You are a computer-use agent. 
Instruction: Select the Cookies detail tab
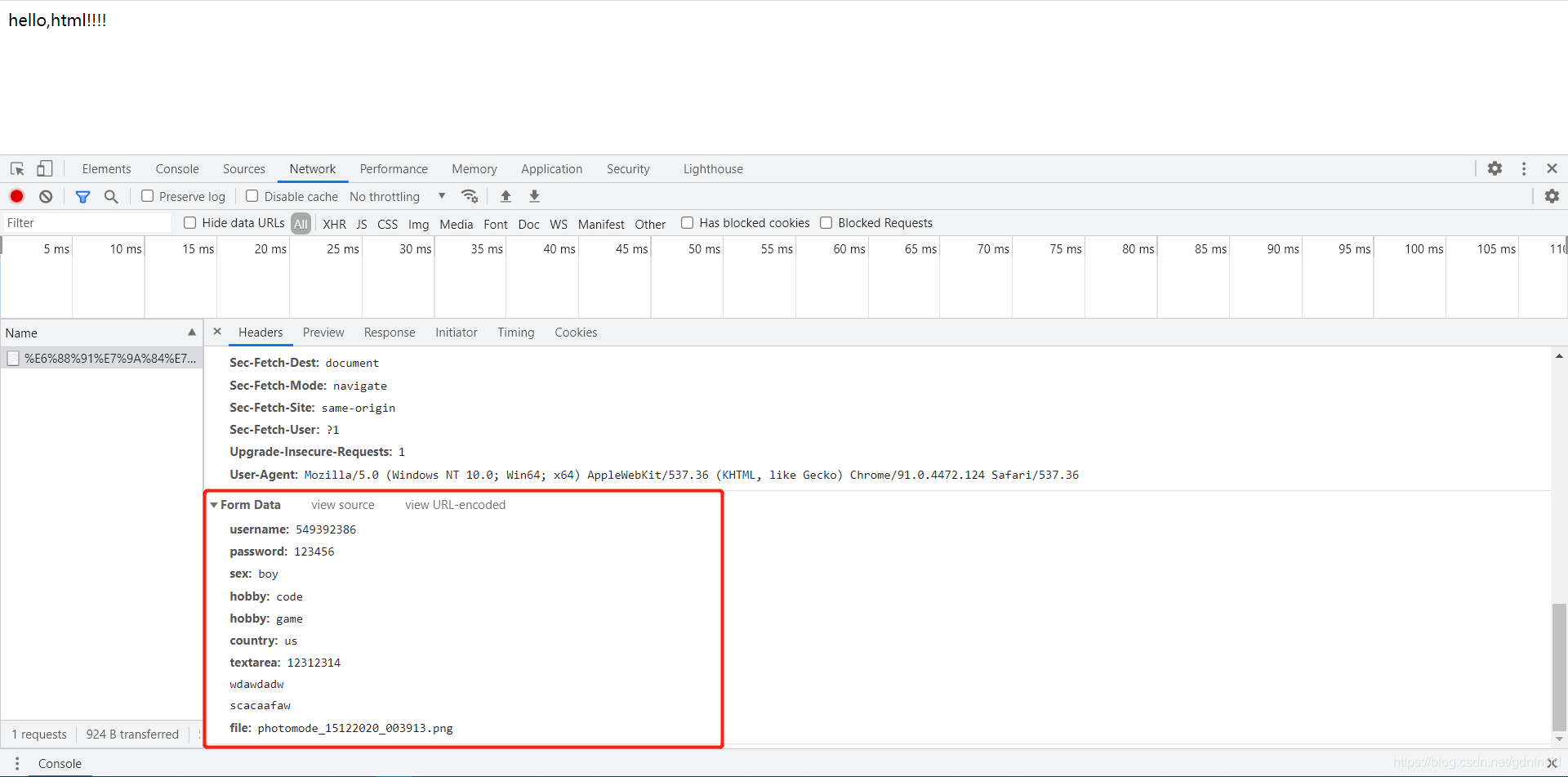tap(576, 333)
